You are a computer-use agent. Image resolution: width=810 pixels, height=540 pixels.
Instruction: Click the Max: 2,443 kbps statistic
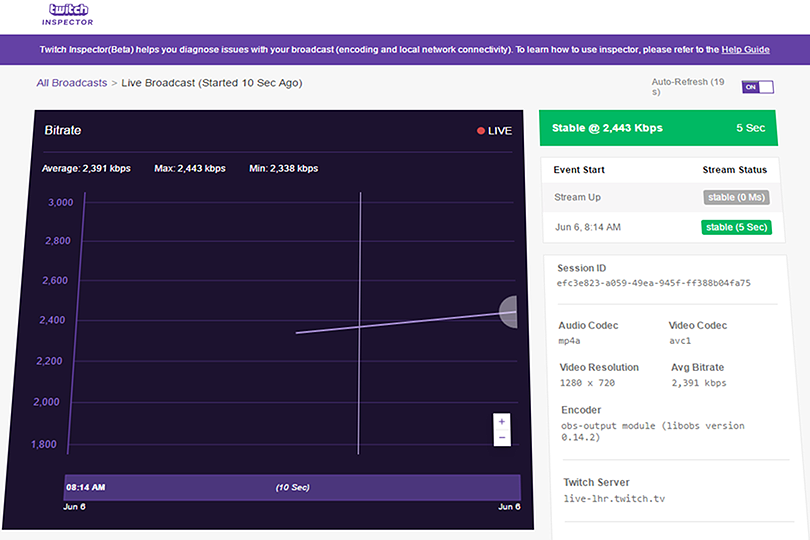[190, 168]
